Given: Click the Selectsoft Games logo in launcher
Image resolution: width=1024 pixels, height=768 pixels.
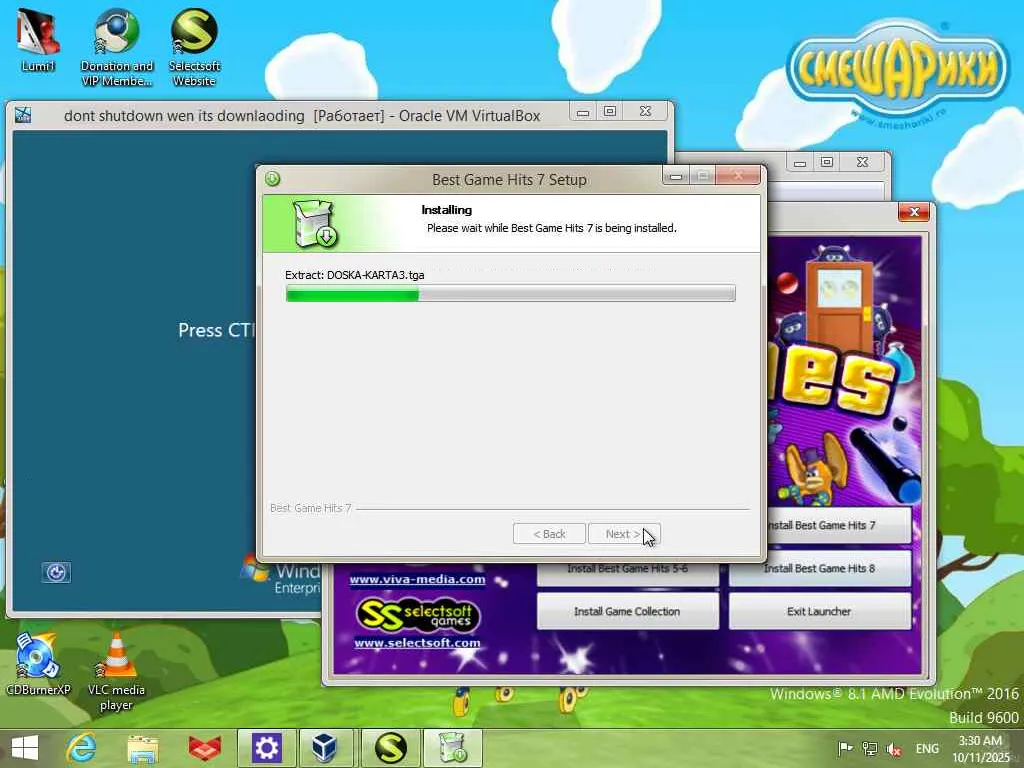Looking at the screenshot, I should pos(418,615).
